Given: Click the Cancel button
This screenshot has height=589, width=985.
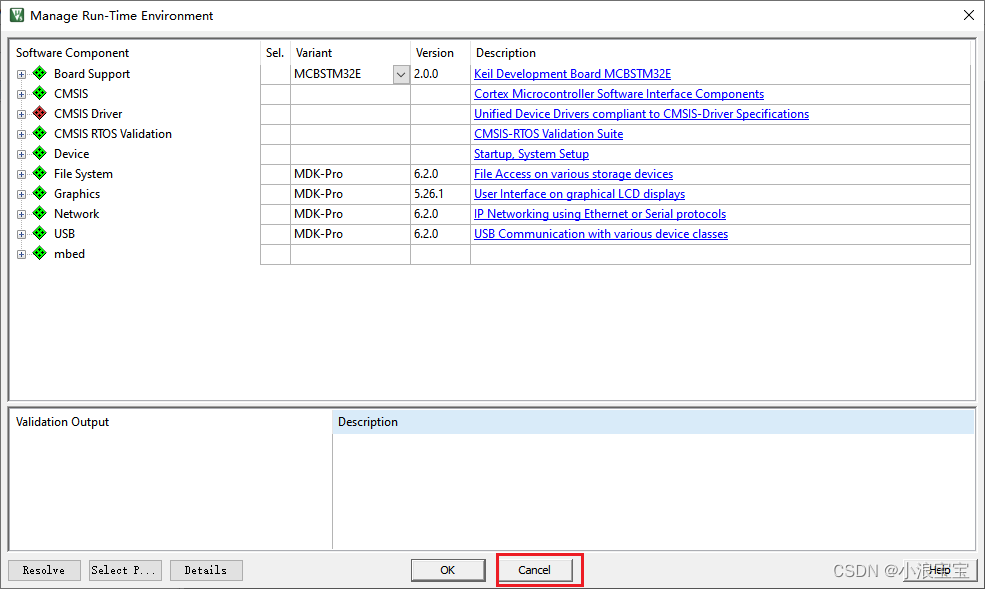Looking at the screenshot, I should (535, 570).
